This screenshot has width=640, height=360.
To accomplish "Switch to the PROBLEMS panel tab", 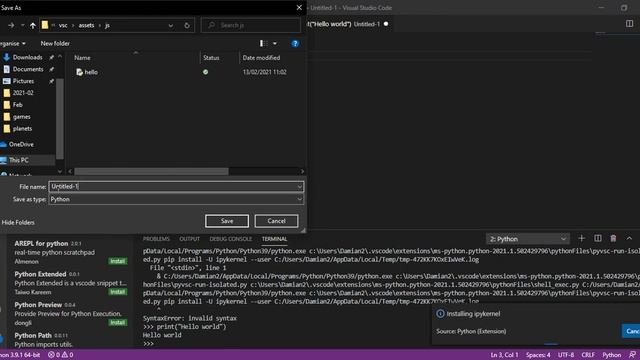I will [x=156, y=239].
